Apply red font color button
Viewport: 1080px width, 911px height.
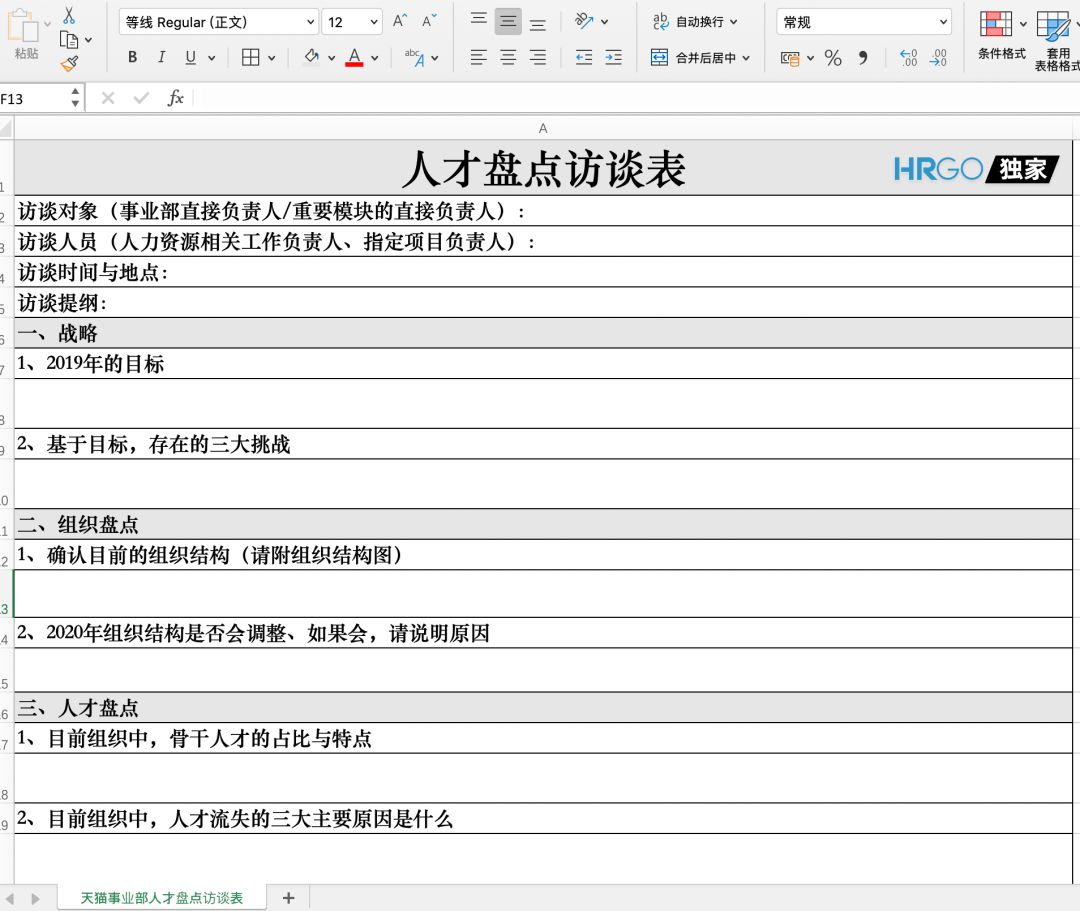354,57
